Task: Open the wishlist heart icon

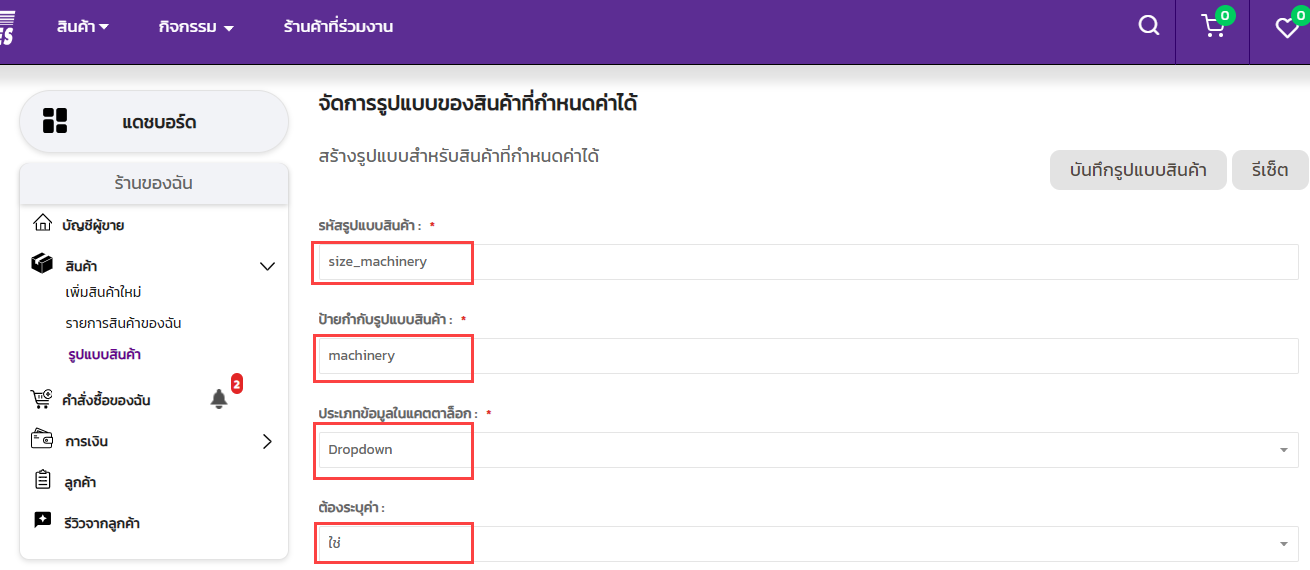Action: (x=1287, y=28)
